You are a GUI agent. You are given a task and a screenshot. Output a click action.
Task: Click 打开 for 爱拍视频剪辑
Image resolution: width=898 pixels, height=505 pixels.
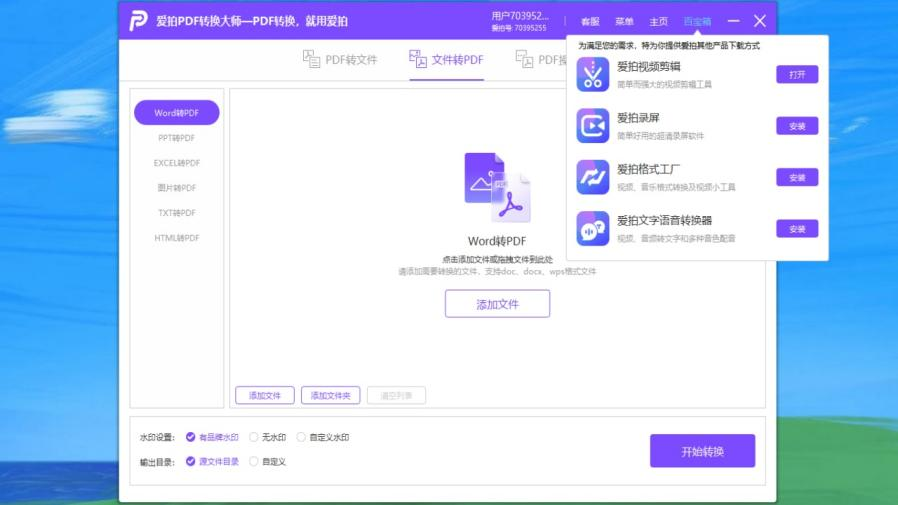[797, 74]
